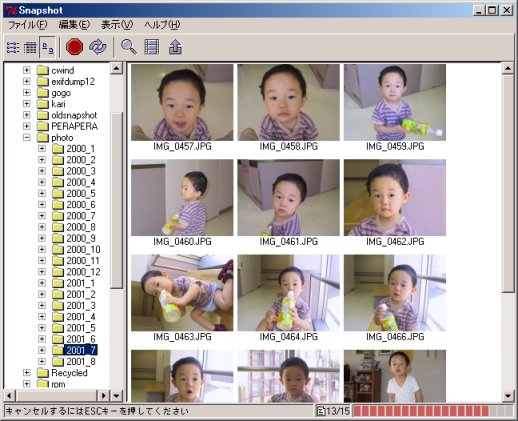The height and width of the screenshot is (421, 518).
Task: Select the Recycled folder icon
Action: [x=43, y=373]
